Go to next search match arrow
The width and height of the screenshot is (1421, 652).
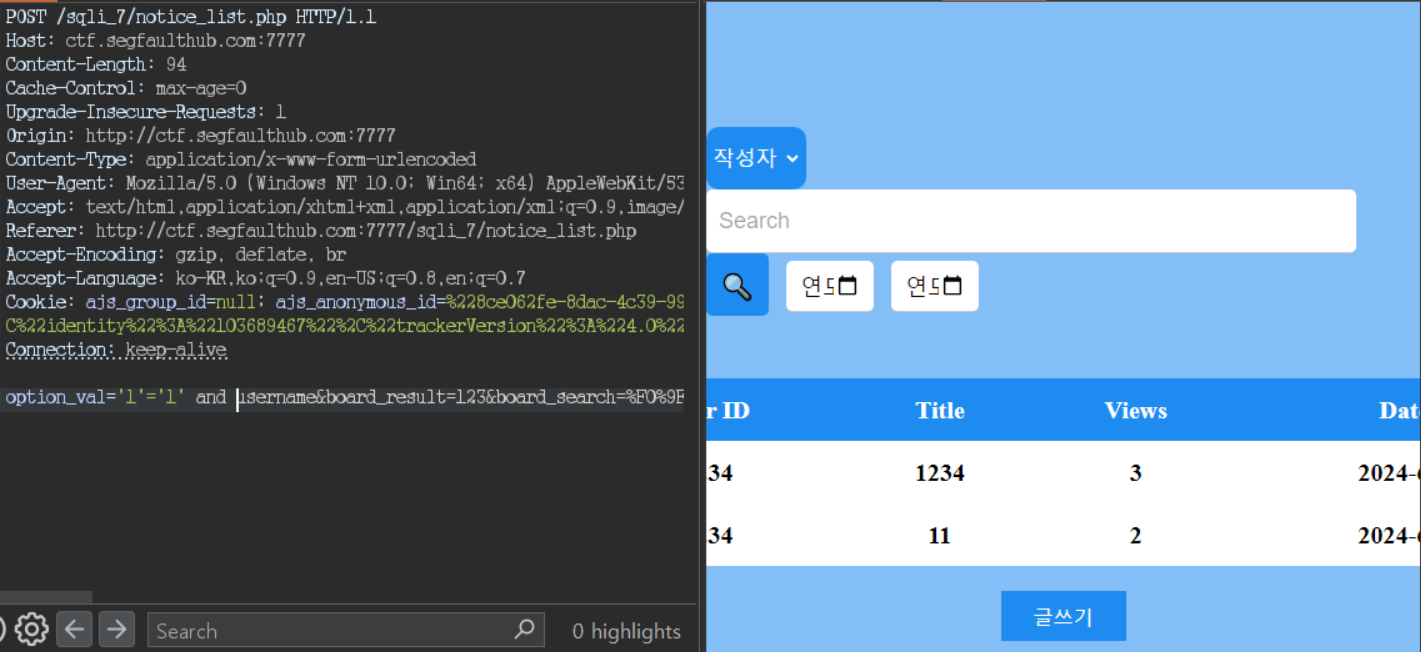[x=117, y=630]
